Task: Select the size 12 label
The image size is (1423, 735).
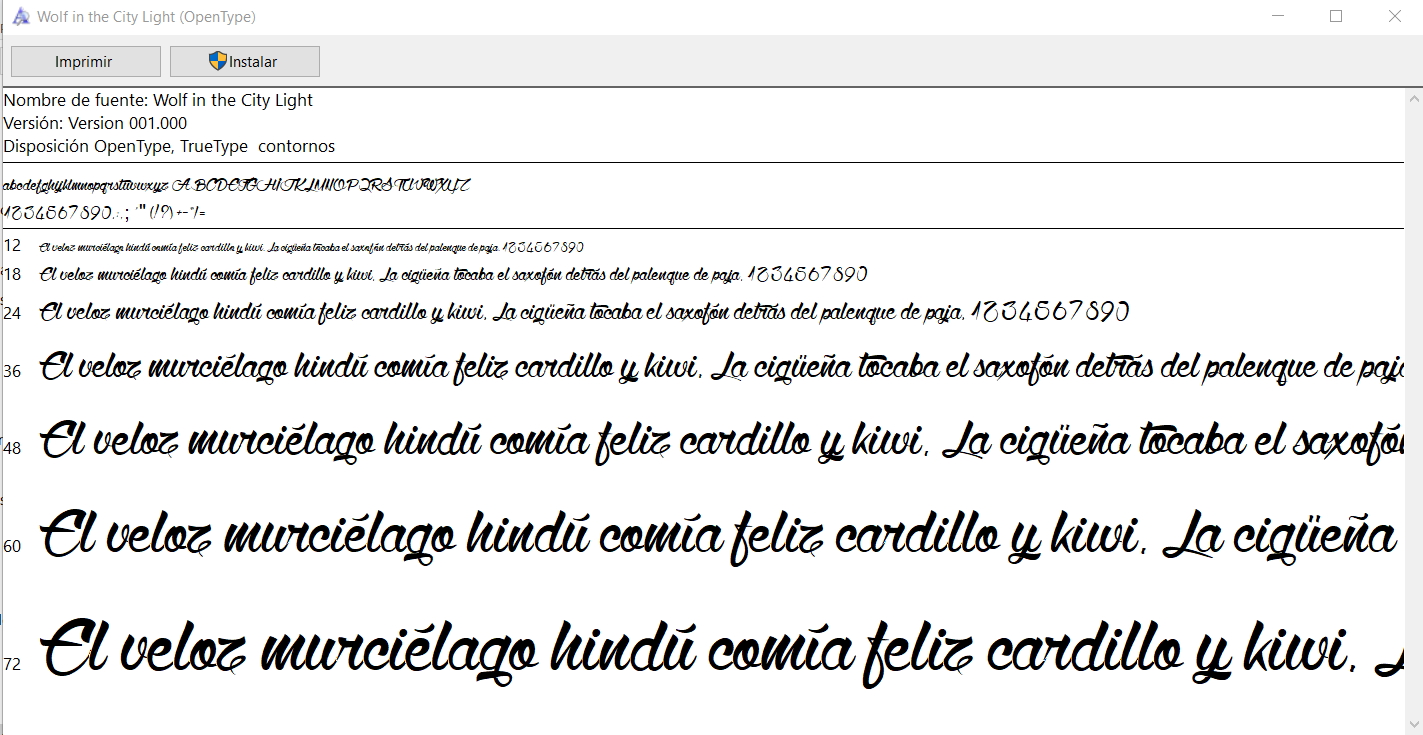Action: pyautogui.click(x=13, y=244)
